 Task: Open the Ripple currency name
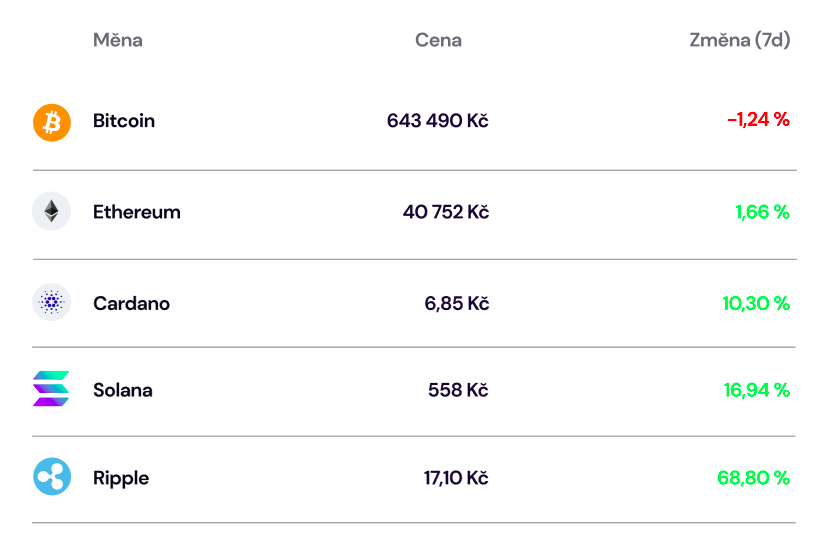121,478
